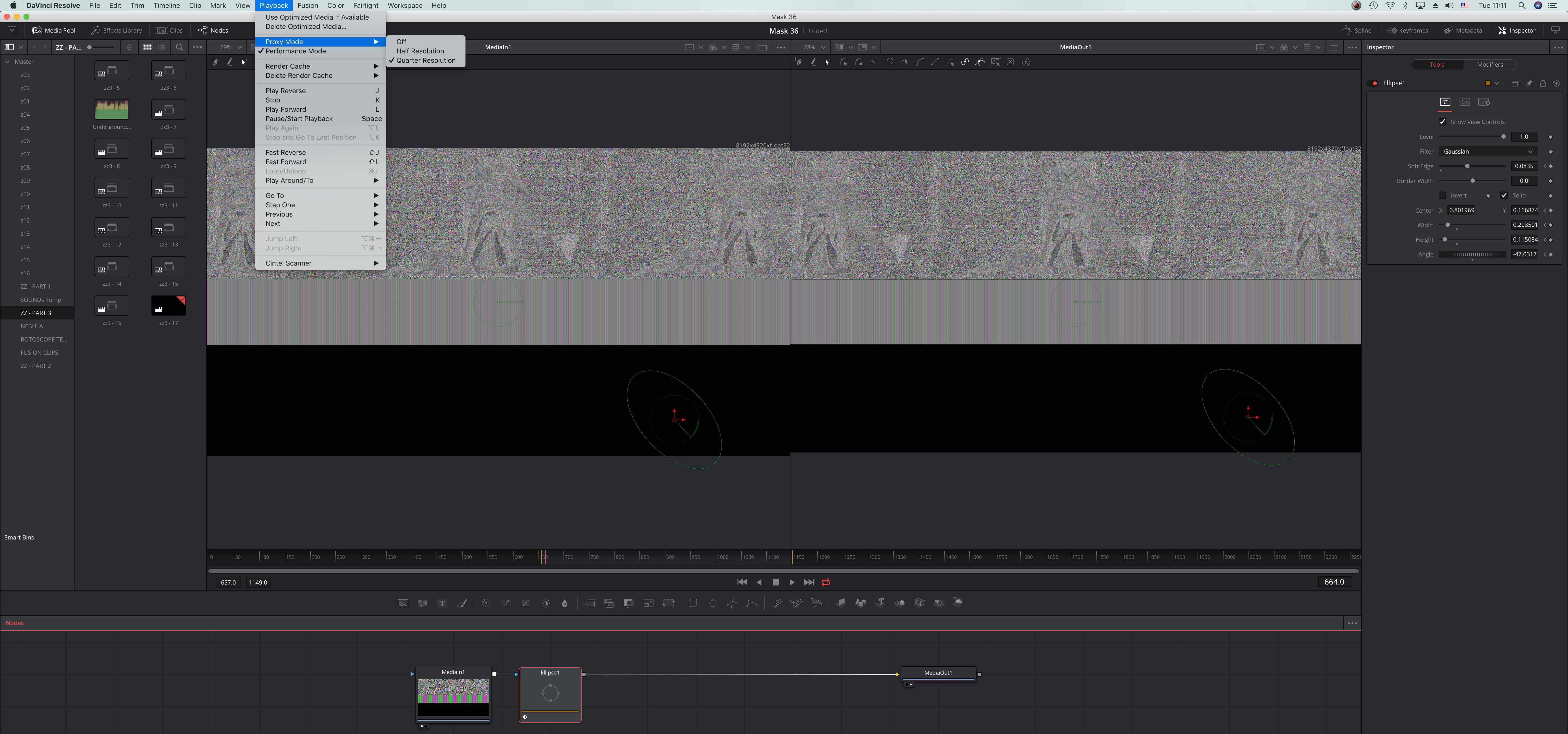The image size is (1568, 734).
Task: Expand the Render Cache submenu
Action: point(321,66)
